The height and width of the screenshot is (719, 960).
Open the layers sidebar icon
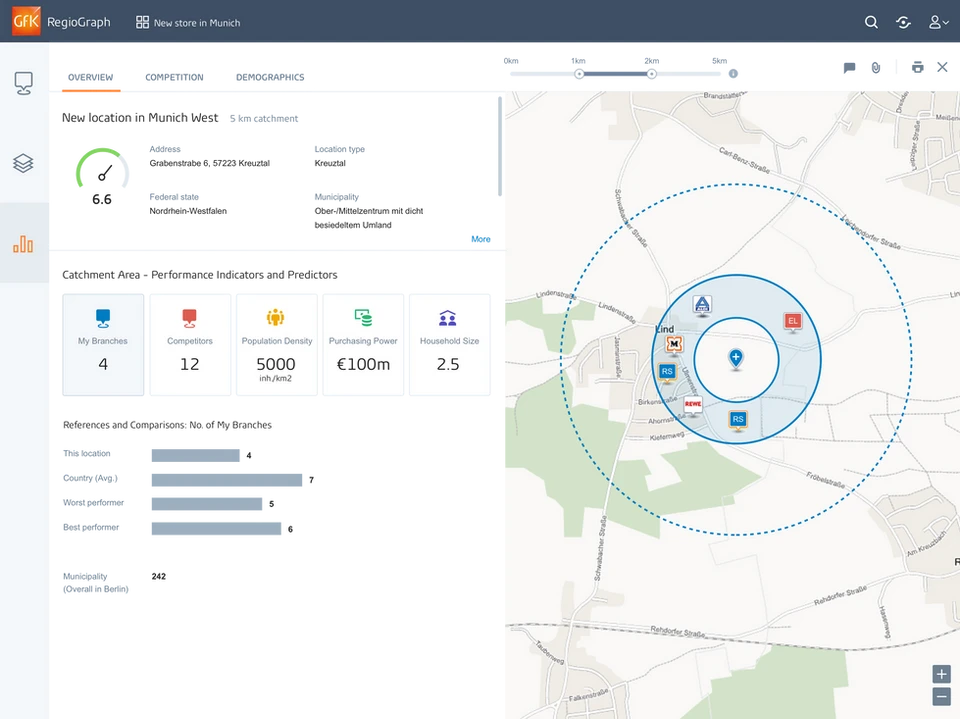[23, 163]
